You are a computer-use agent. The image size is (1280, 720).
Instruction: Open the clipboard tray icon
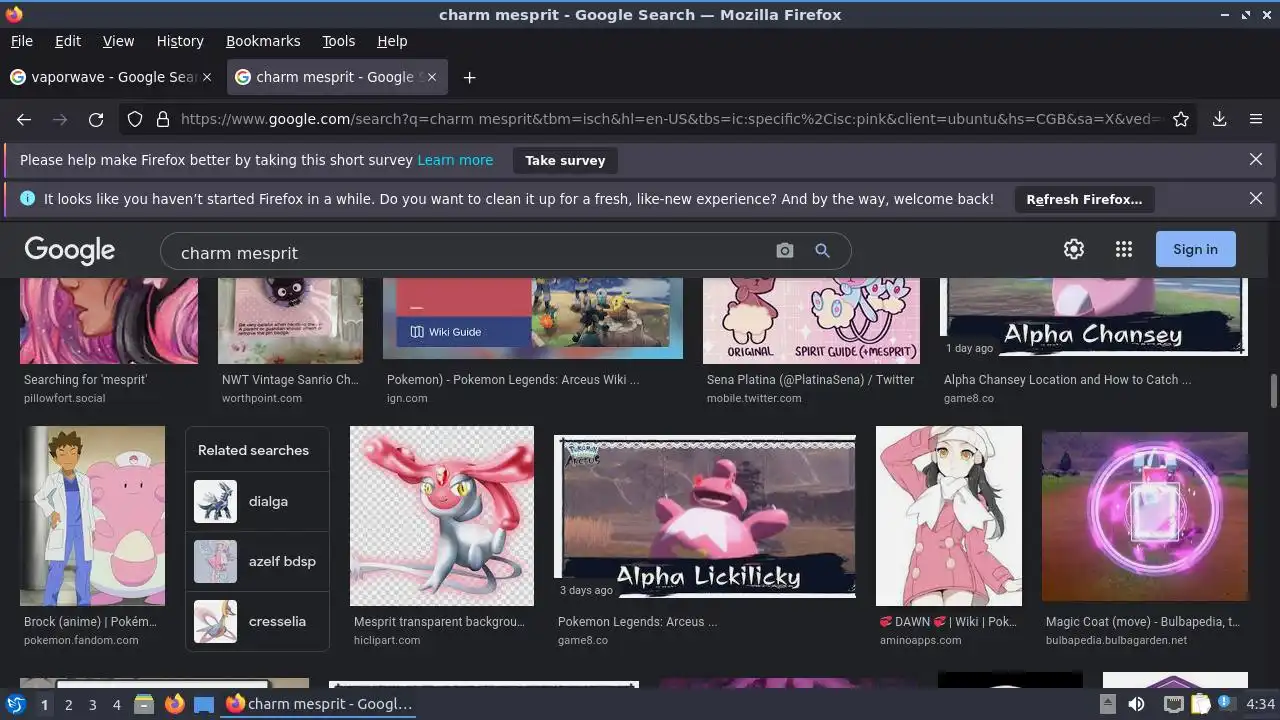click(x=1201, y=704)
